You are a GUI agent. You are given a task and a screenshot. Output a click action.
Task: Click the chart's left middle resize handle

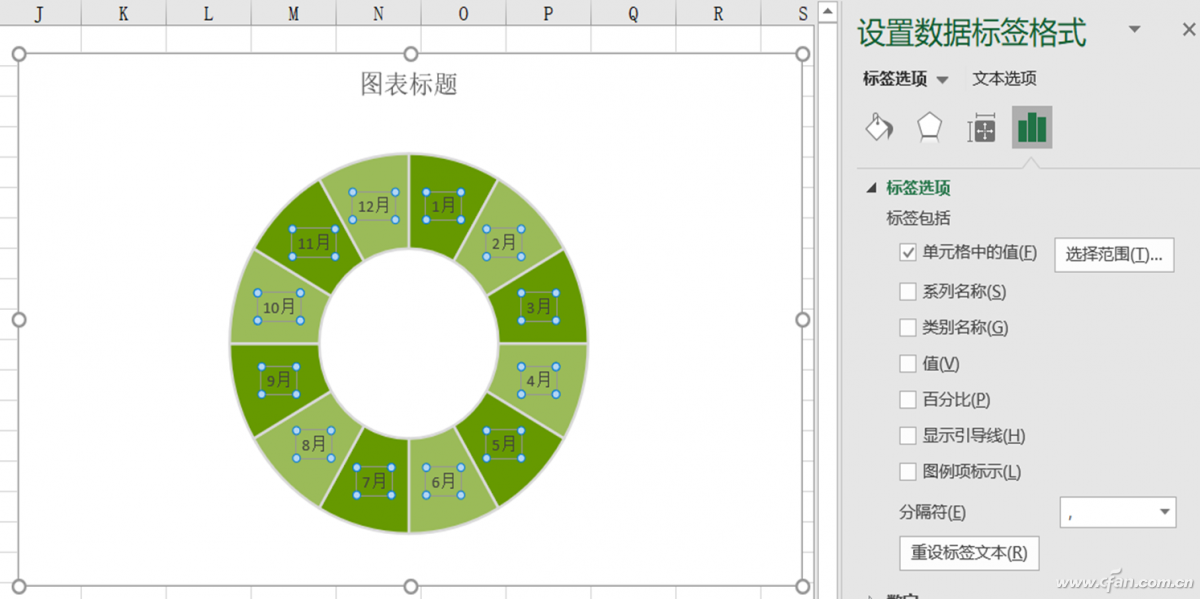[x=18, y=319]
